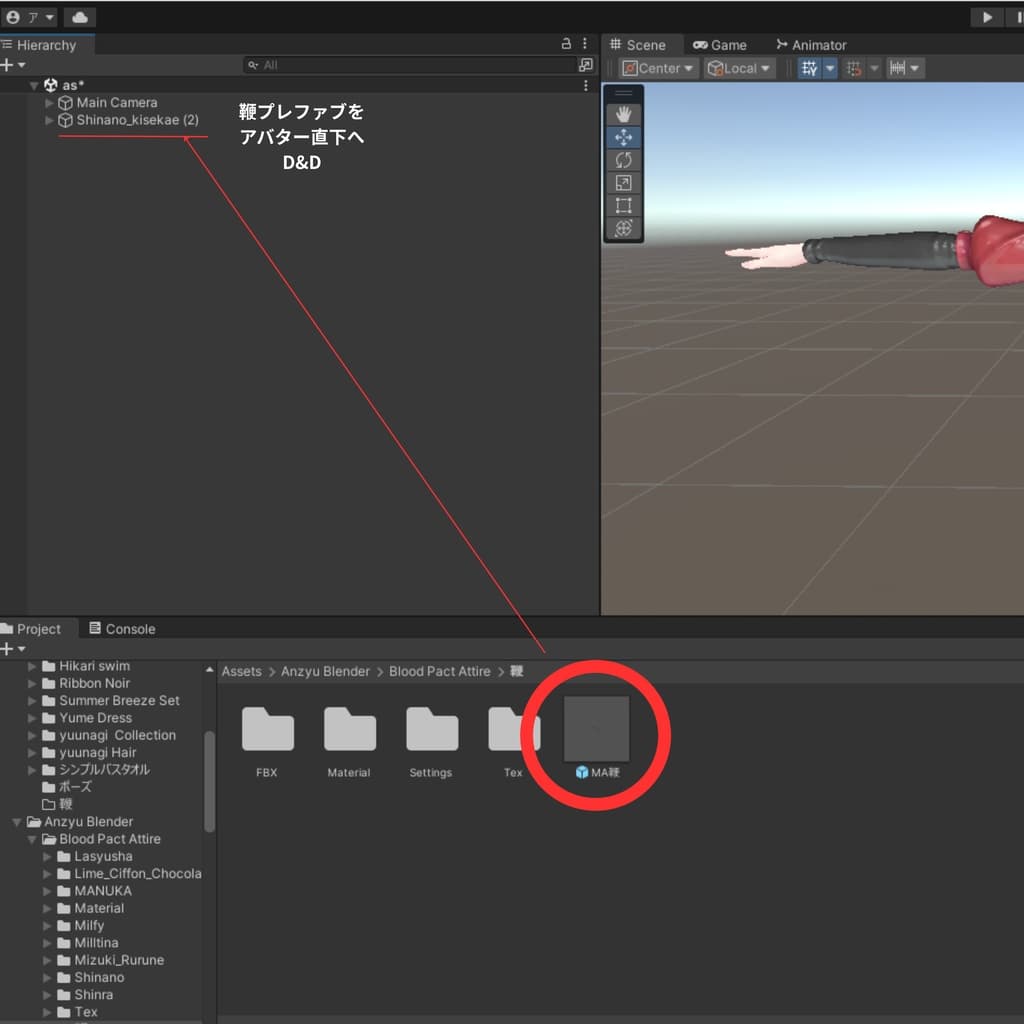Switch to the Game tab
The height and width of the screenshot is (1024, 1024).
click(x=720, y=45)
